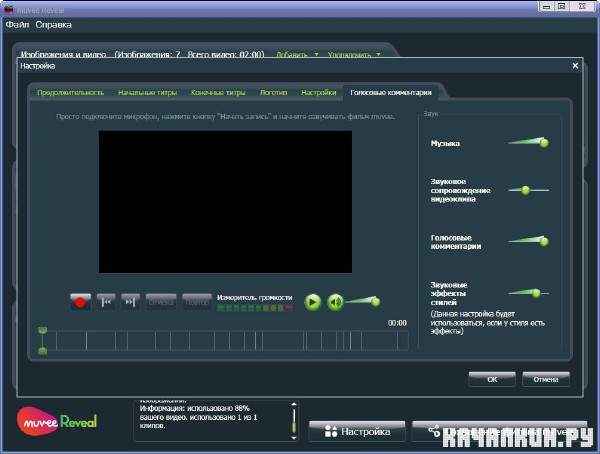Click the style-effects note under Звуковые эффекты стилей

coord(488,322)
